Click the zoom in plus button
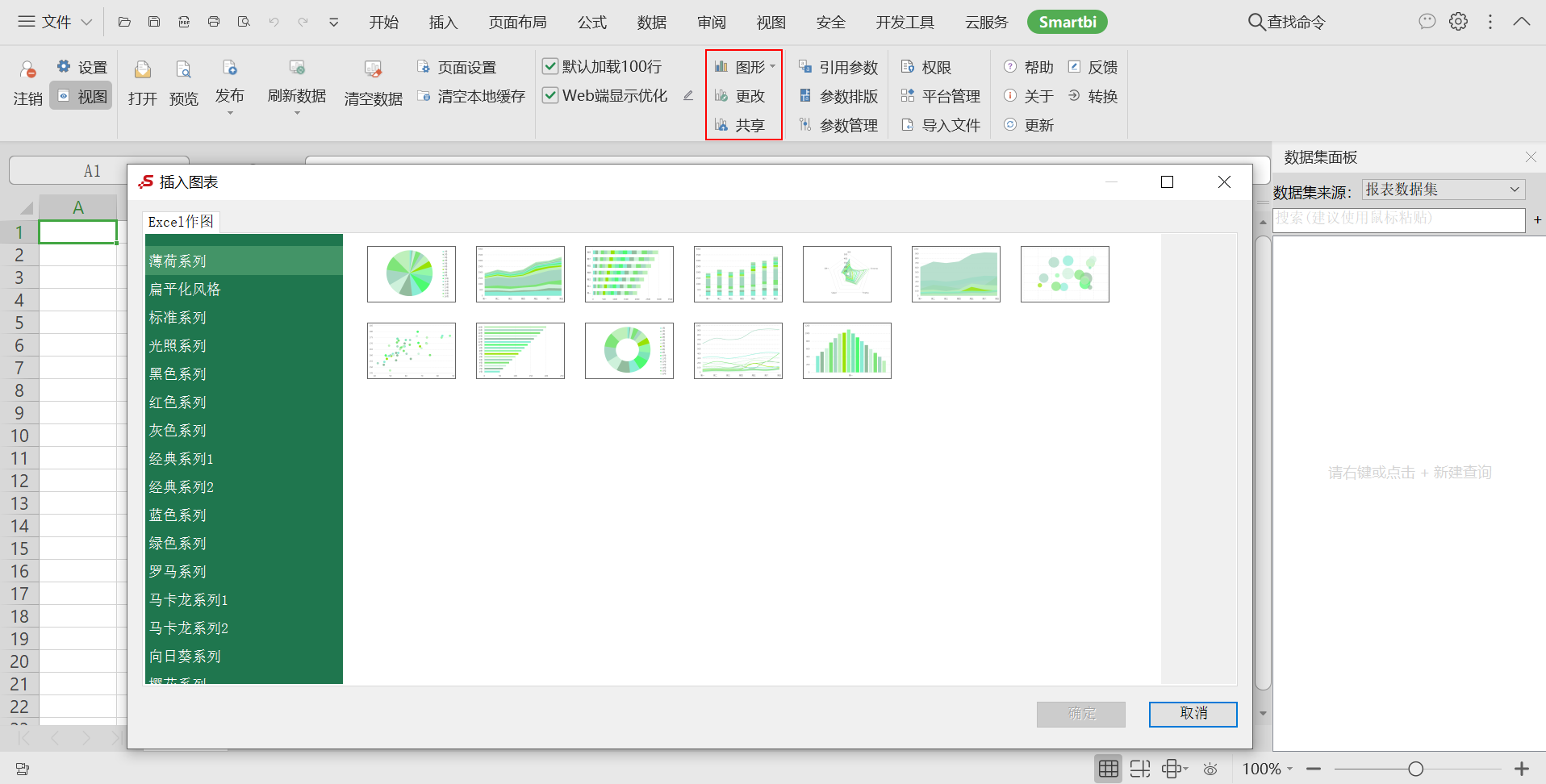Screen dimensions: 1546x784 pos(1522,769)
